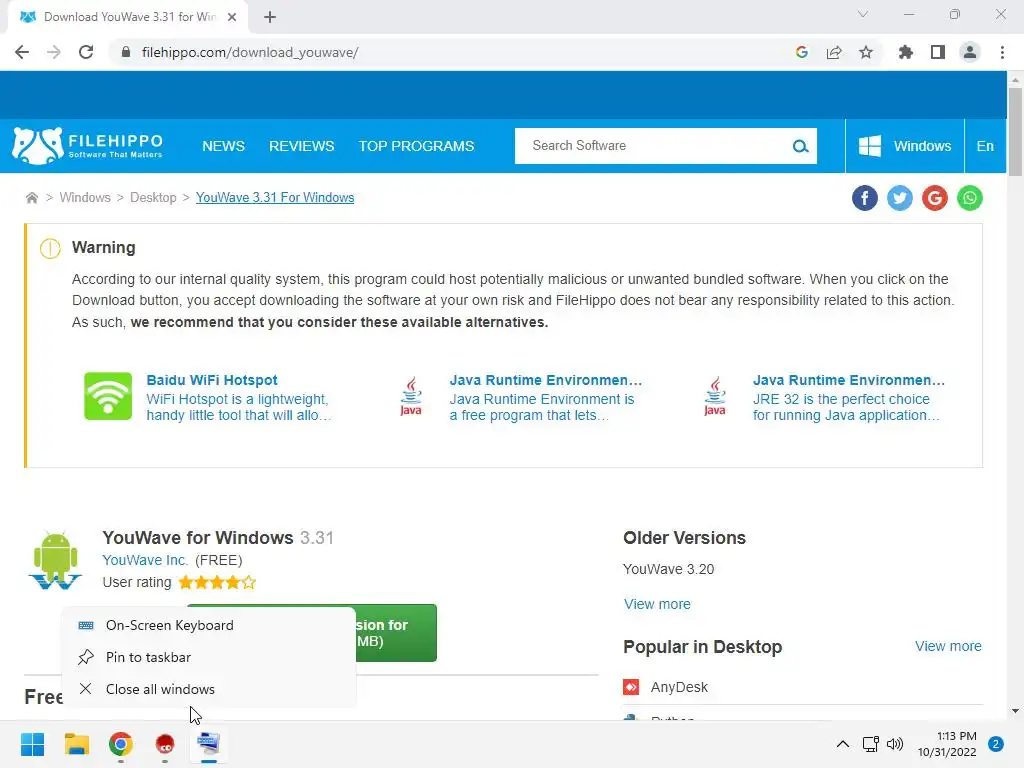Share on Google
The height and width of the screenshot is (768, 1024).
935,198
